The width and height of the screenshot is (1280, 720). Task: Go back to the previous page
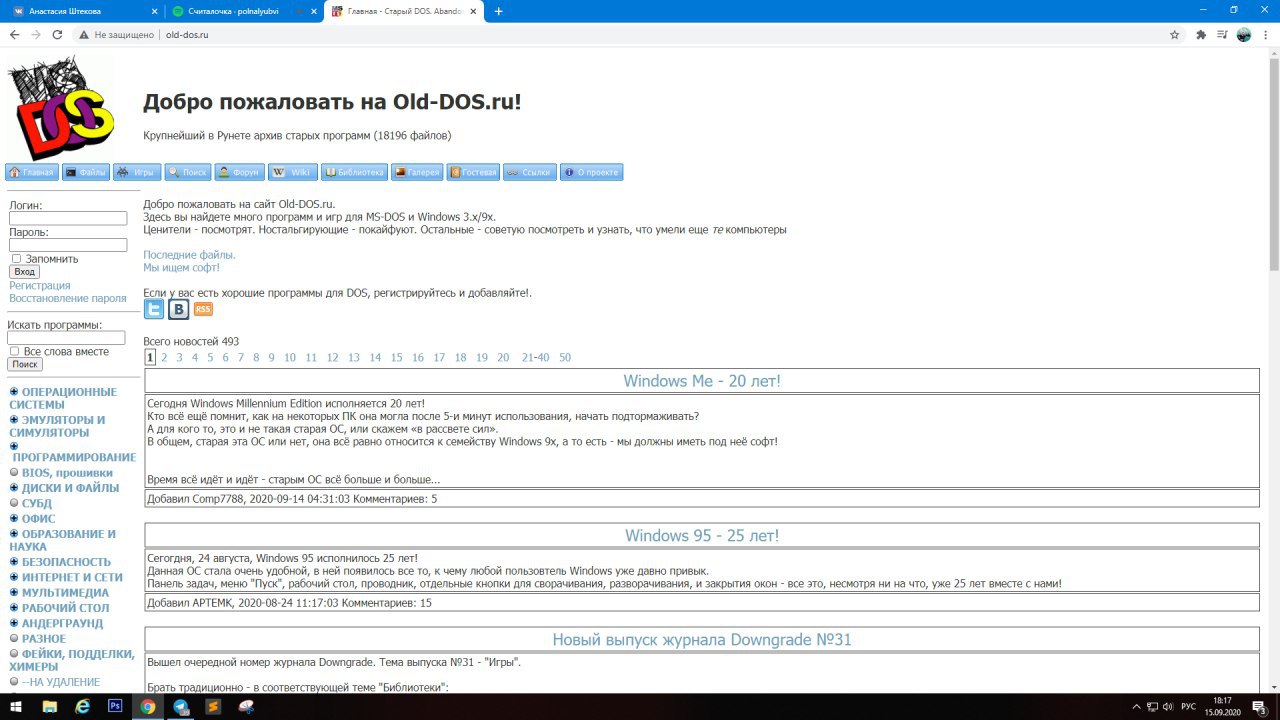click(x=14, y=34)
